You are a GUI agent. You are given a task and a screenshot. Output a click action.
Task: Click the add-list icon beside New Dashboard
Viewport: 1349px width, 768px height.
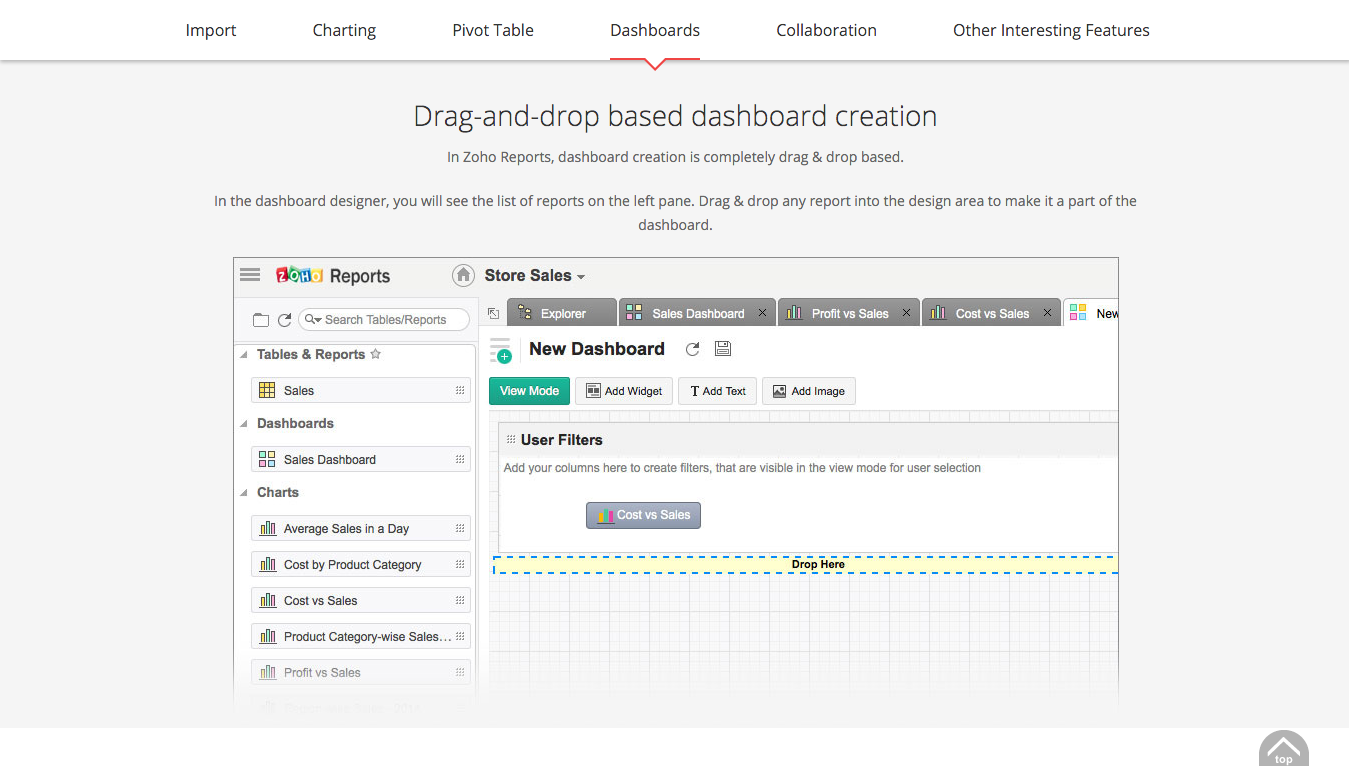coord(500,350)
